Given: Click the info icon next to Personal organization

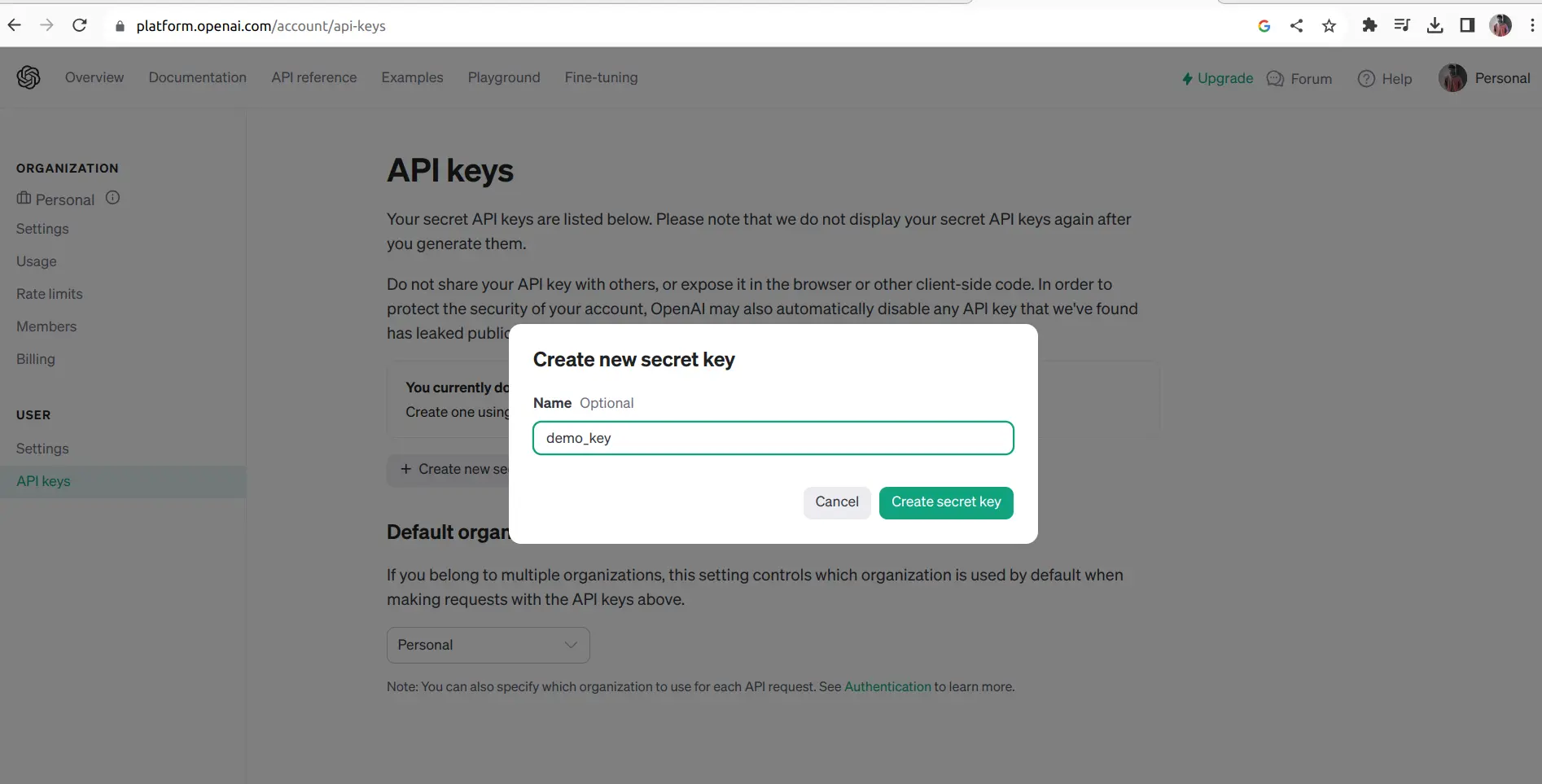Looking at the screenshot, I should tap(113, 198).
